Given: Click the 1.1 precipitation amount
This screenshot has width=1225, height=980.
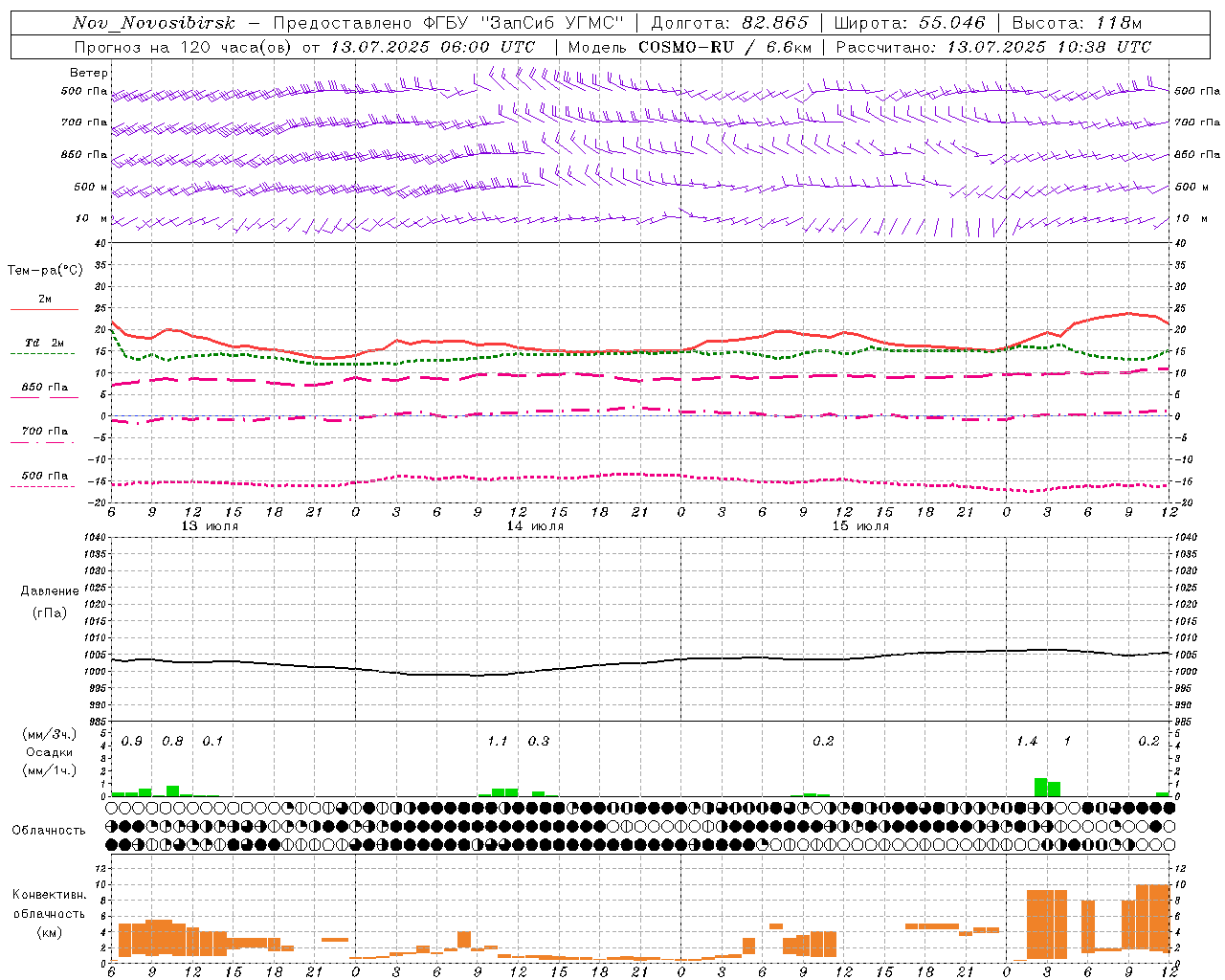Looking at the screenshot, I should pyautogui.click(x=498, y=742).
